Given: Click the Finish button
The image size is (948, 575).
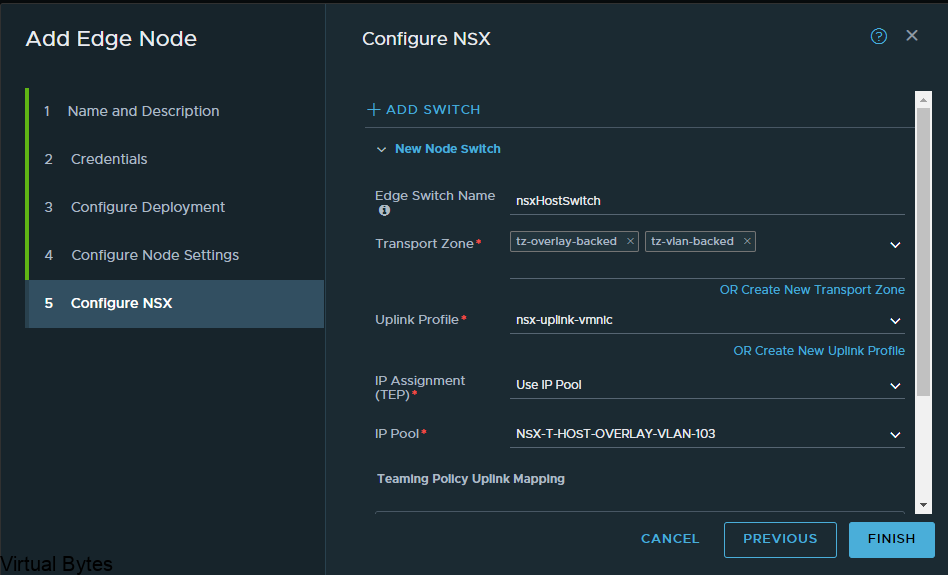Looking at the screenshot, I should click(x=892, y=540).
